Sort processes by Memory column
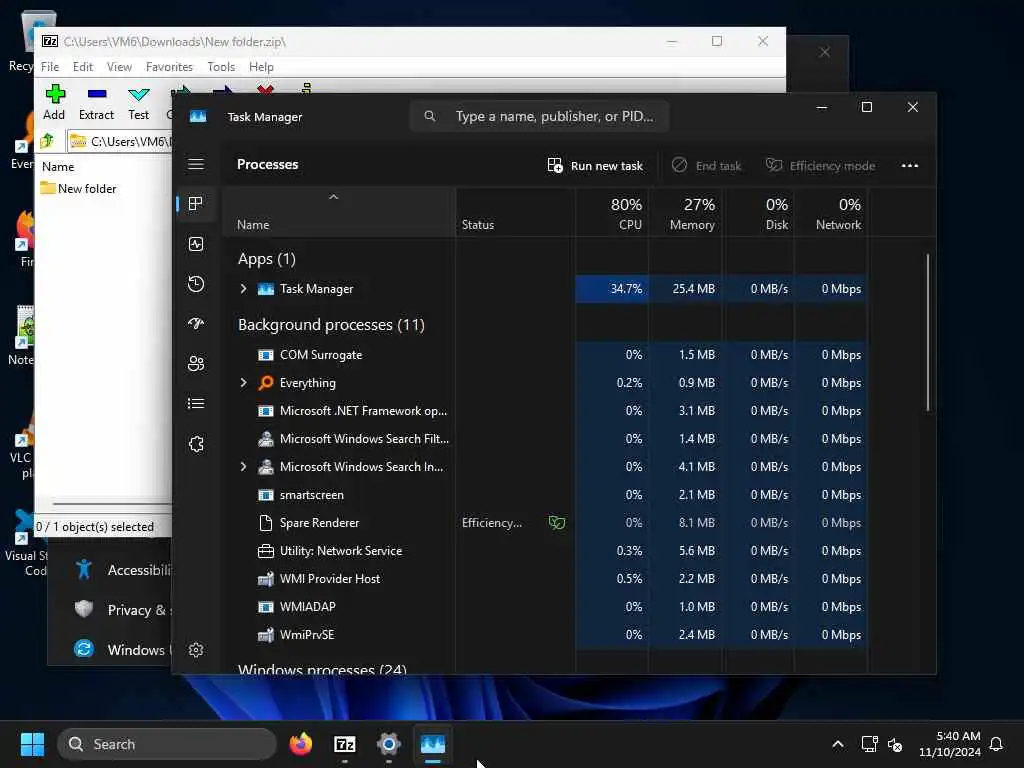Image resolution: width=1024 pixels, height=768 pixels. (x=686, y=213)
